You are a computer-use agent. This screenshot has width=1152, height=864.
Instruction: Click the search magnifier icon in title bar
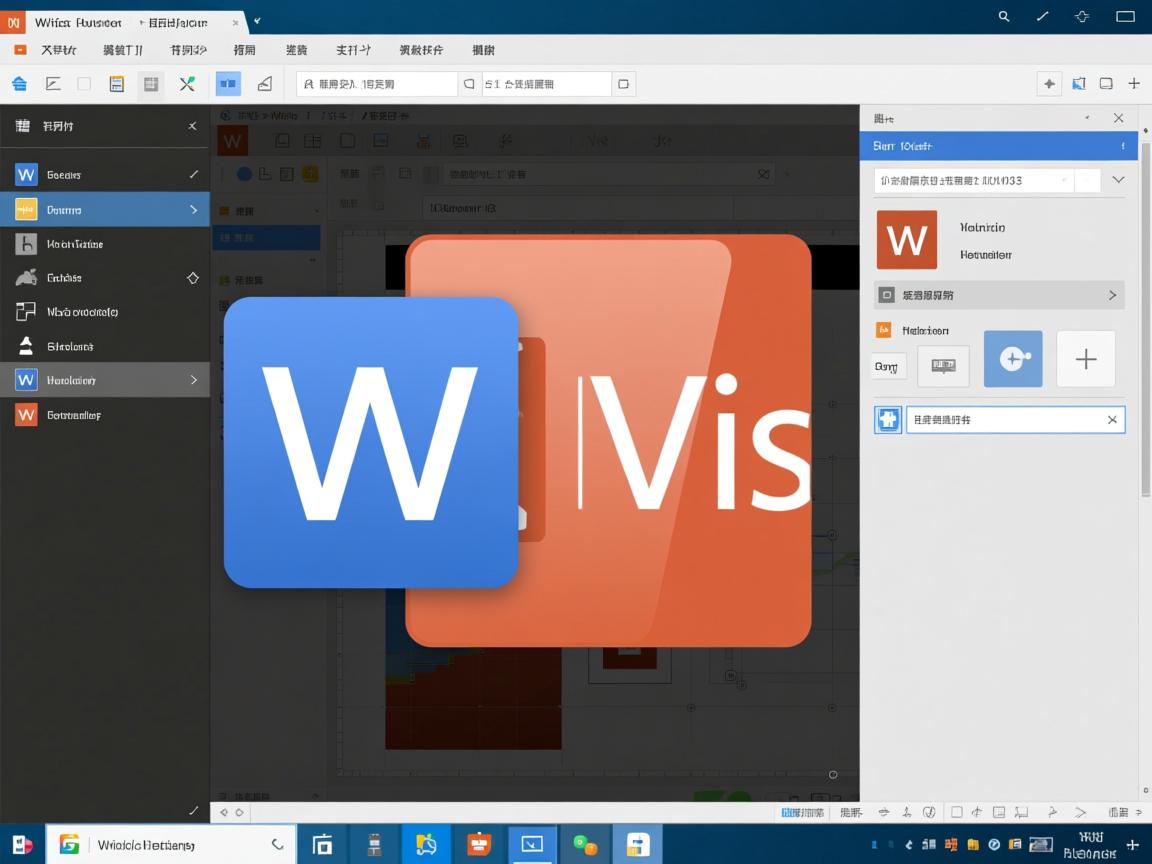point(1004,17)
